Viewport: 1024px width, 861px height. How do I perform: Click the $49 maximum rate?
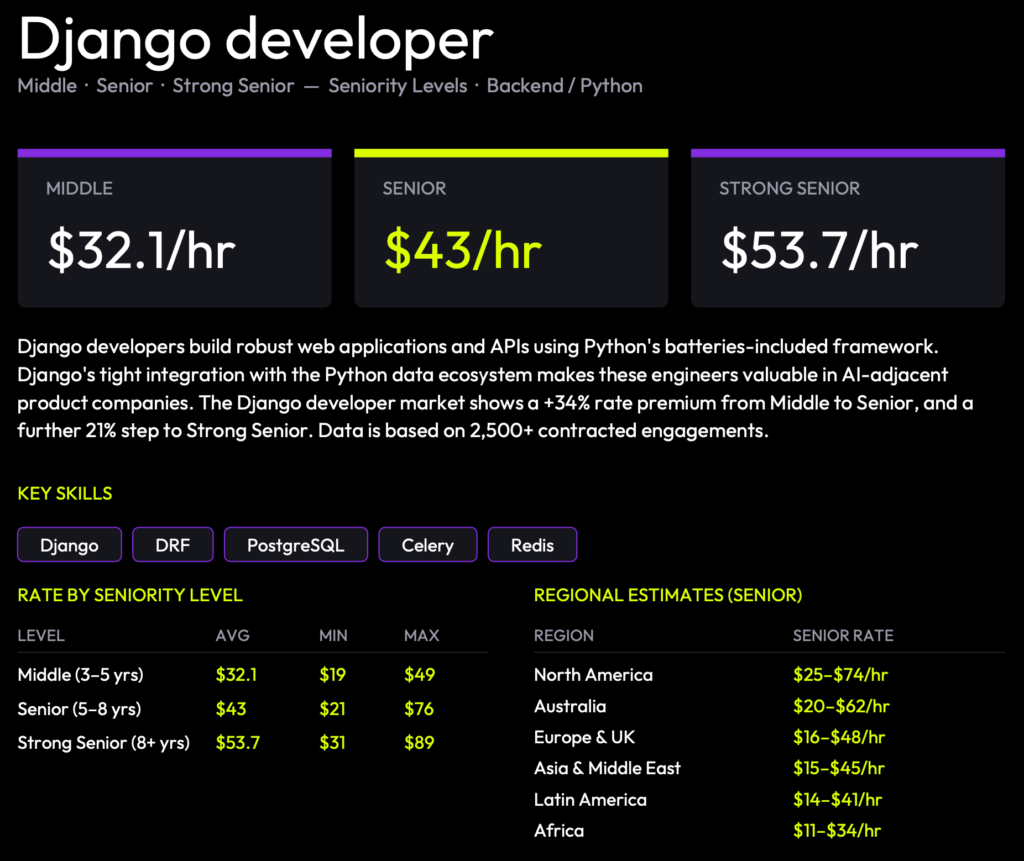pyautogui.click(x=419, y=675)
